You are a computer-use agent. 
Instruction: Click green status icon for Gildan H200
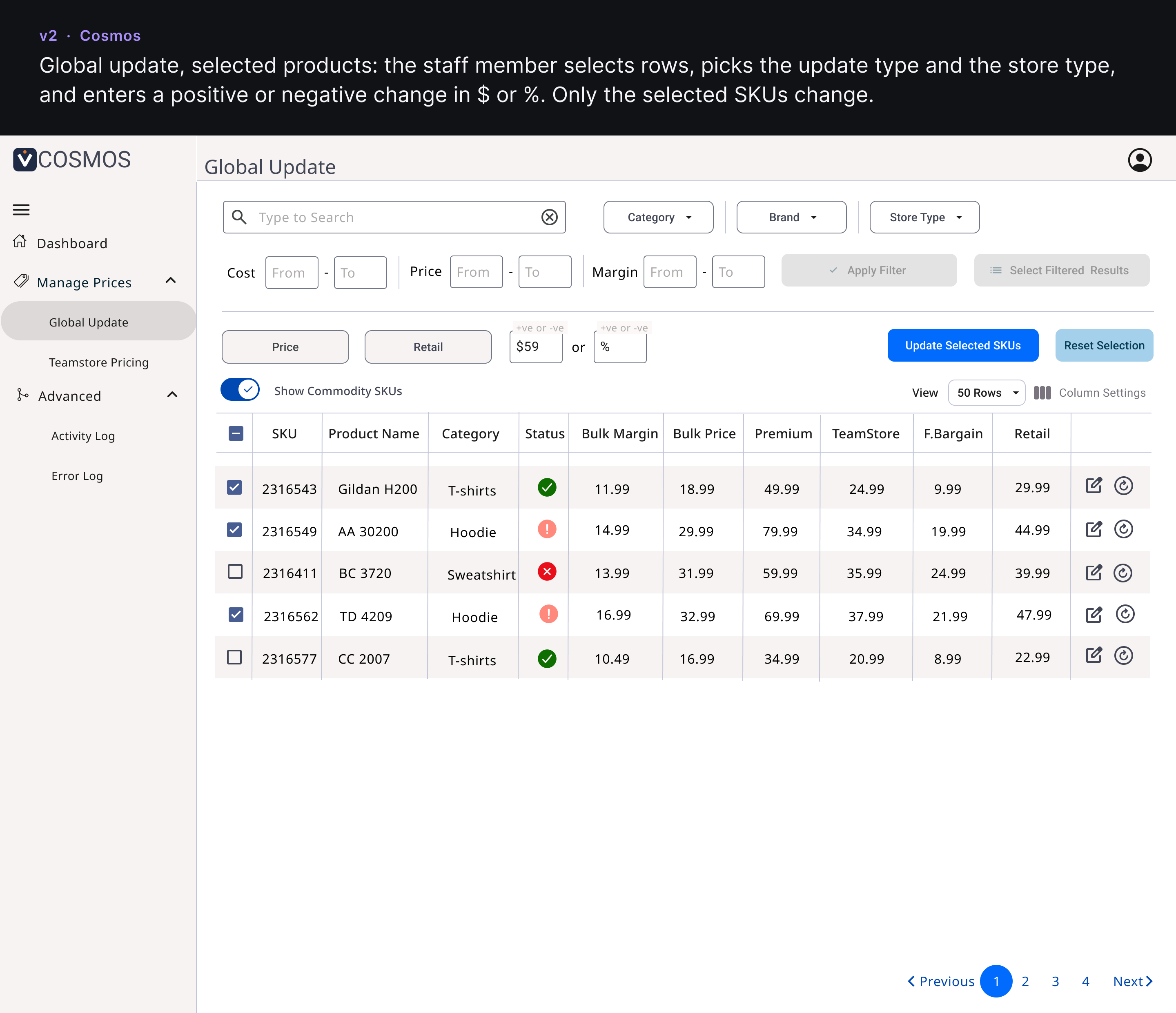click(547, 487)
